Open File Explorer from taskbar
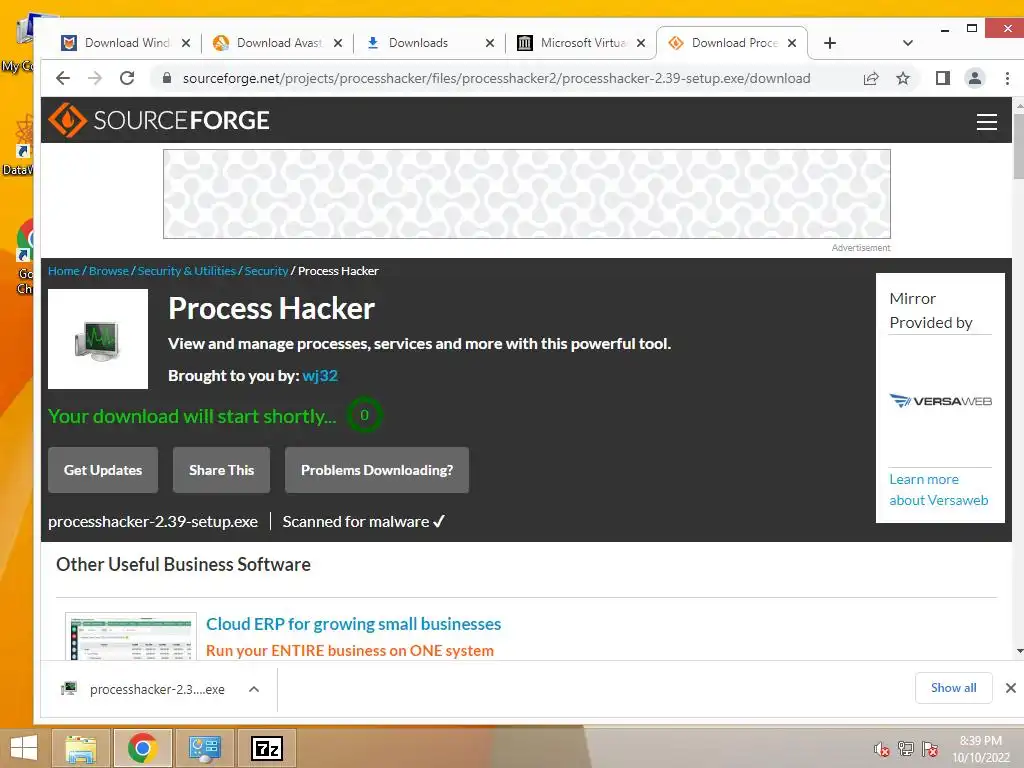1024x768 pixels. 81,748
